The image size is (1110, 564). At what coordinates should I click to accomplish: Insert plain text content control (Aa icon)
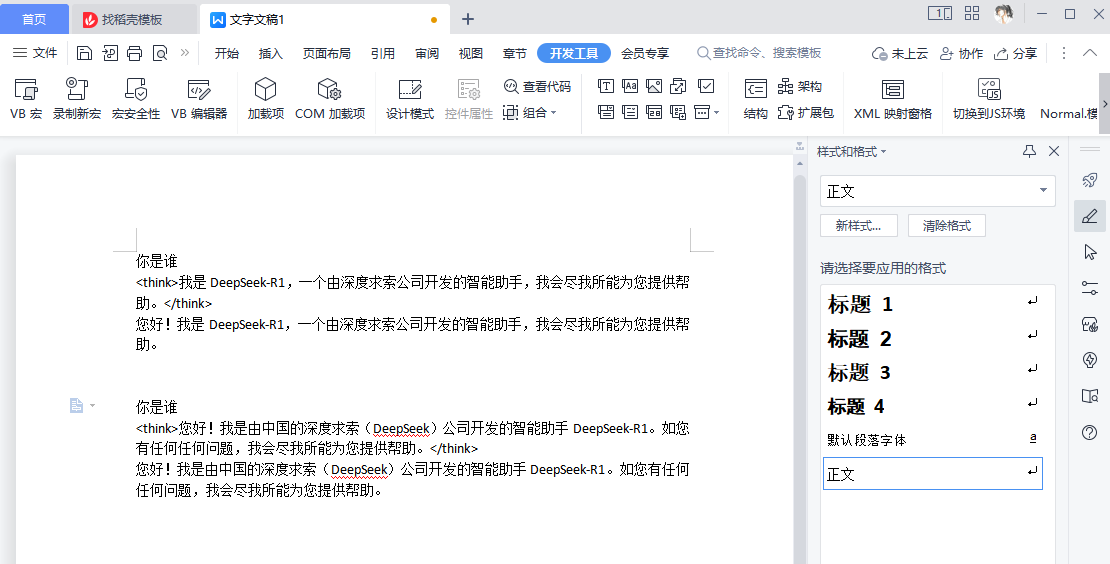click(x=630, y=86)
